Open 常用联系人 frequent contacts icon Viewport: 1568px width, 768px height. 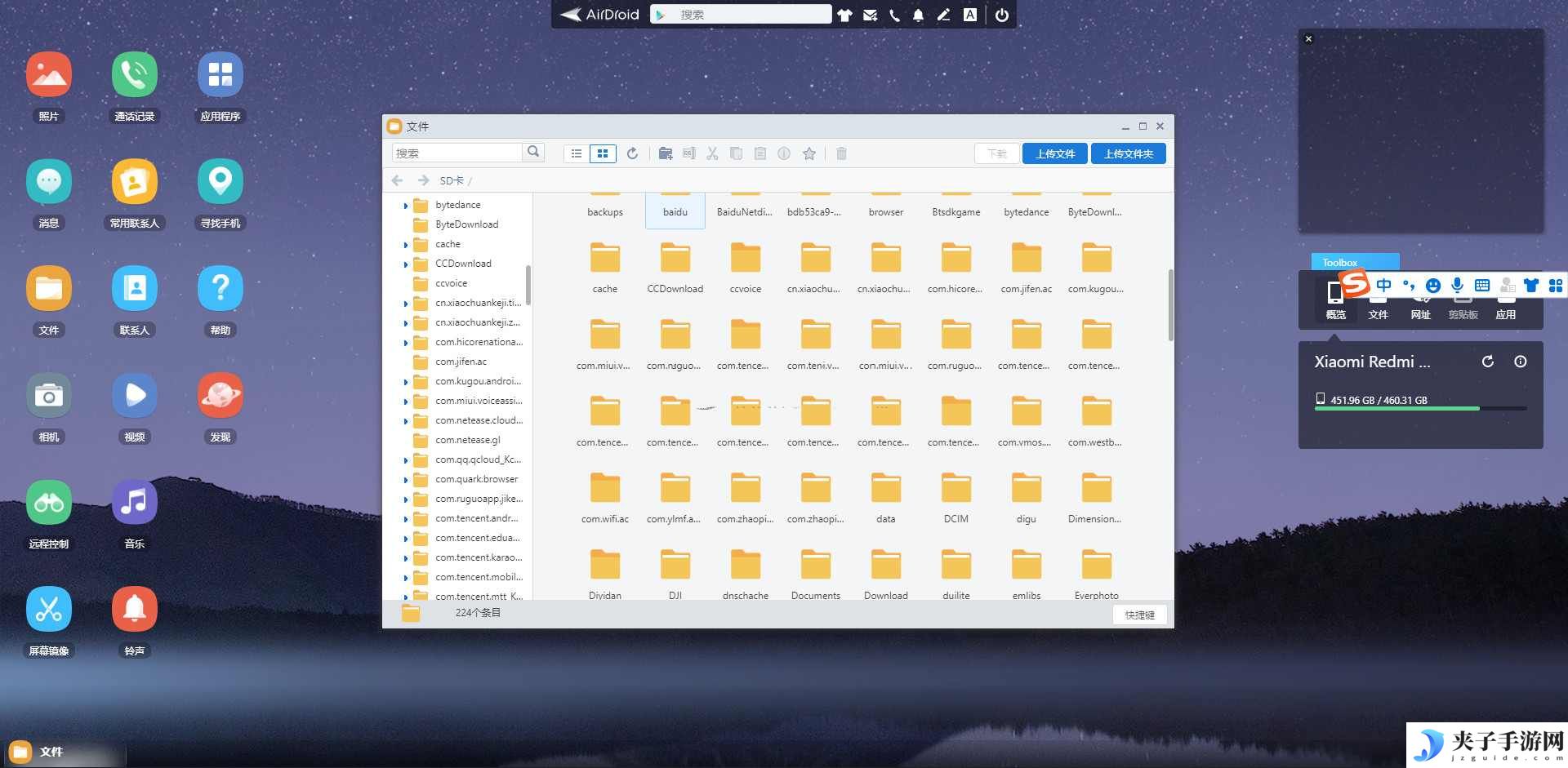pos(135,181)
